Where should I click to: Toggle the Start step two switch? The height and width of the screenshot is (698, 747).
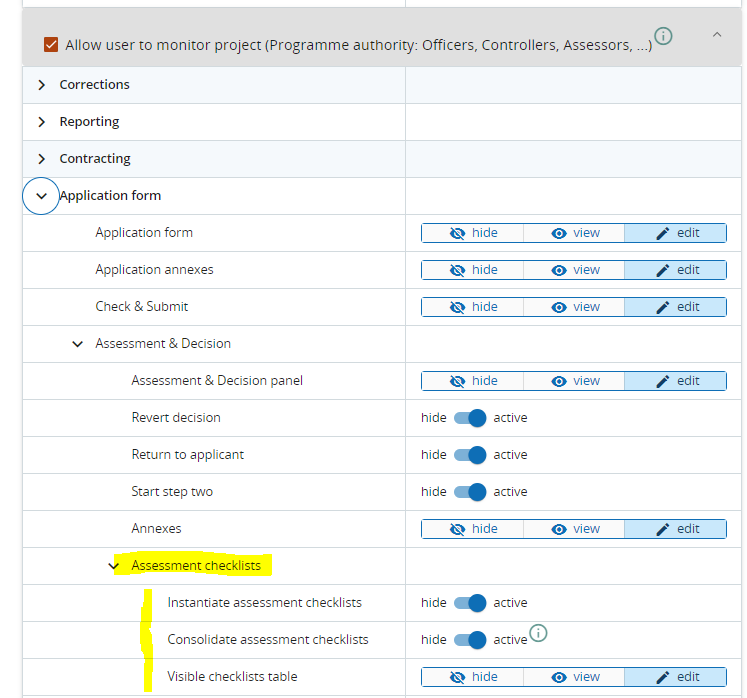470,492
